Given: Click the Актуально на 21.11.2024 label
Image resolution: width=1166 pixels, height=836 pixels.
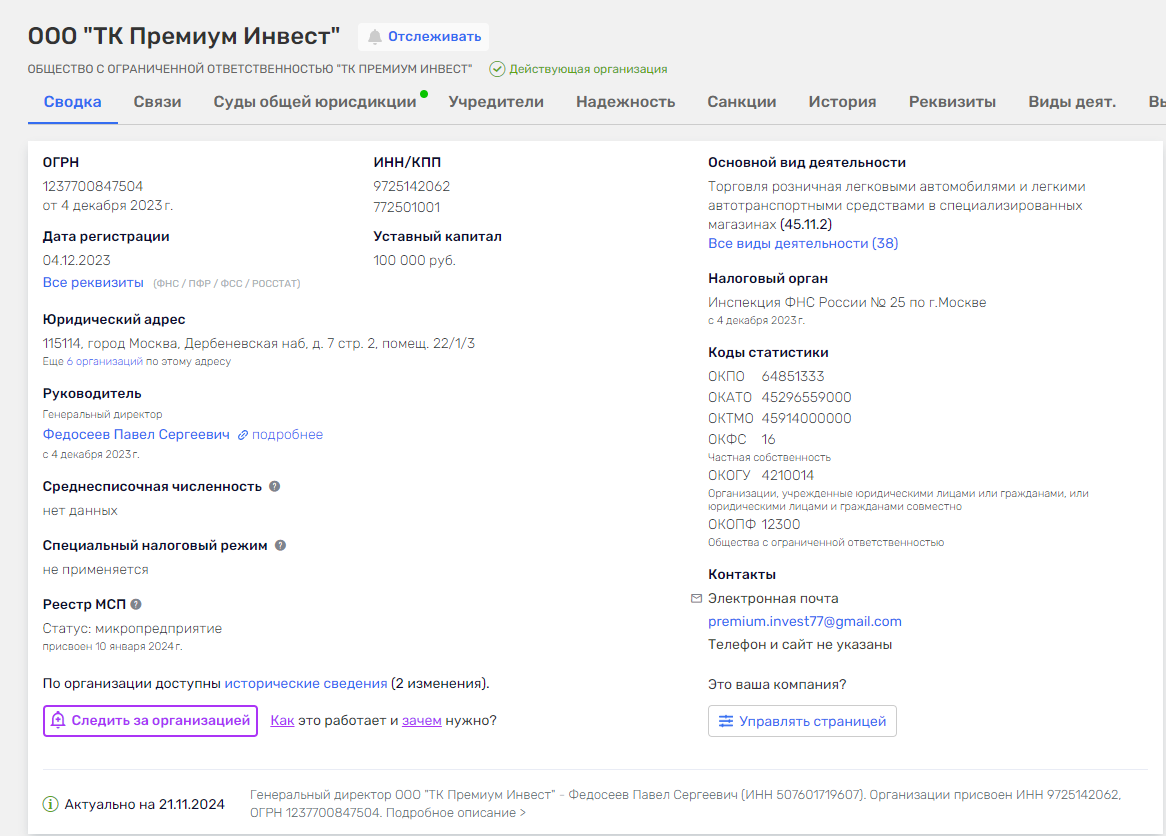Looking at the screenshot, I should tap(144, 804).
